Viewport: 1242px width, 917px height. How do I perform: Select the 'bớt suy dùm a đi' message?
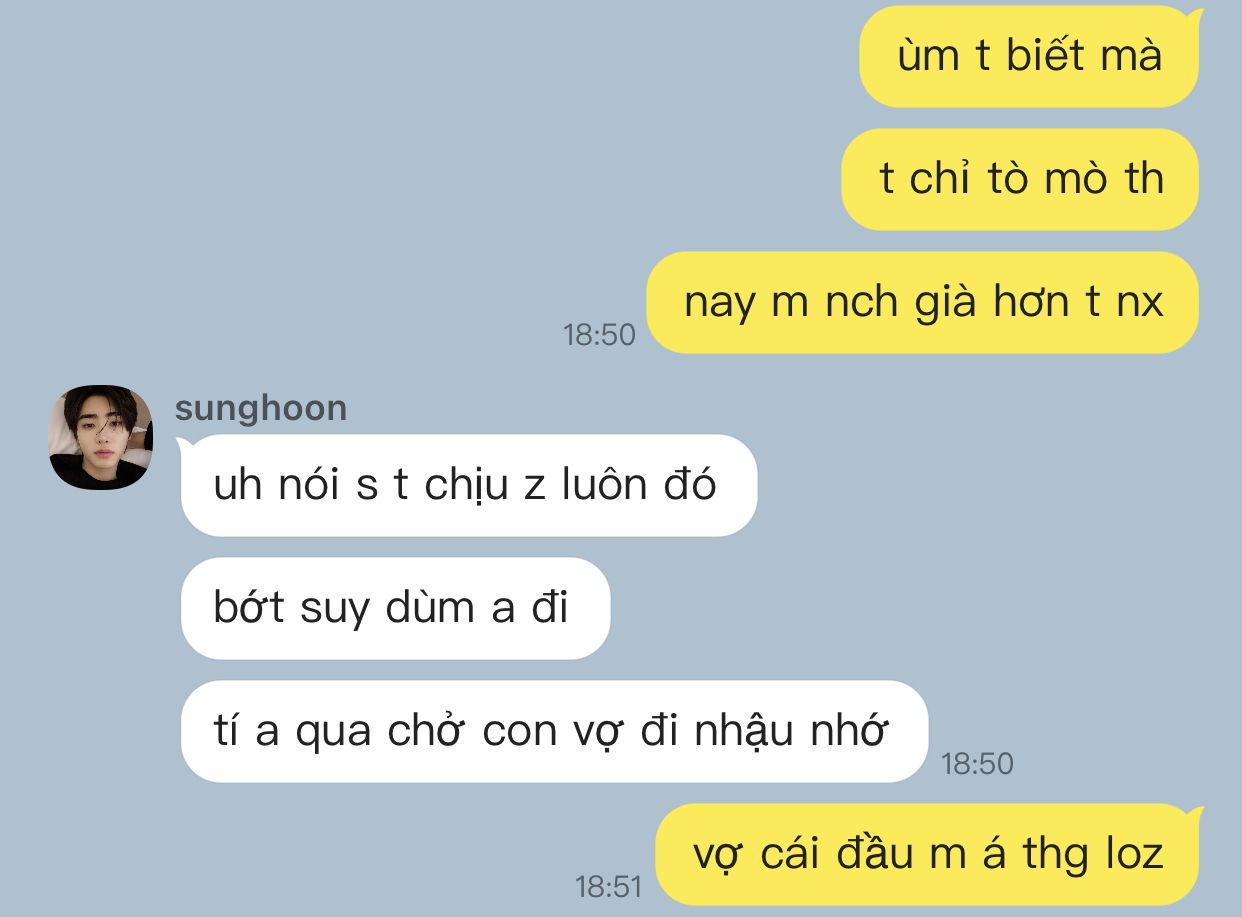click(395, 608)
